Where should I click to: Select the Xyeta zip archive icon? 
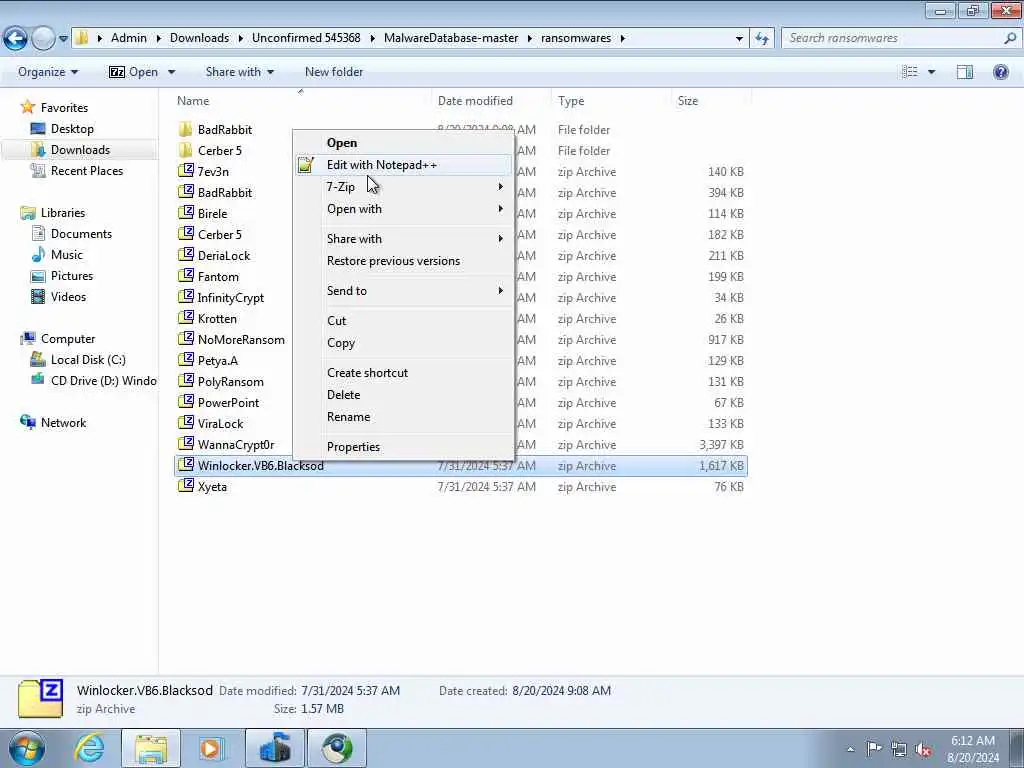186,486
